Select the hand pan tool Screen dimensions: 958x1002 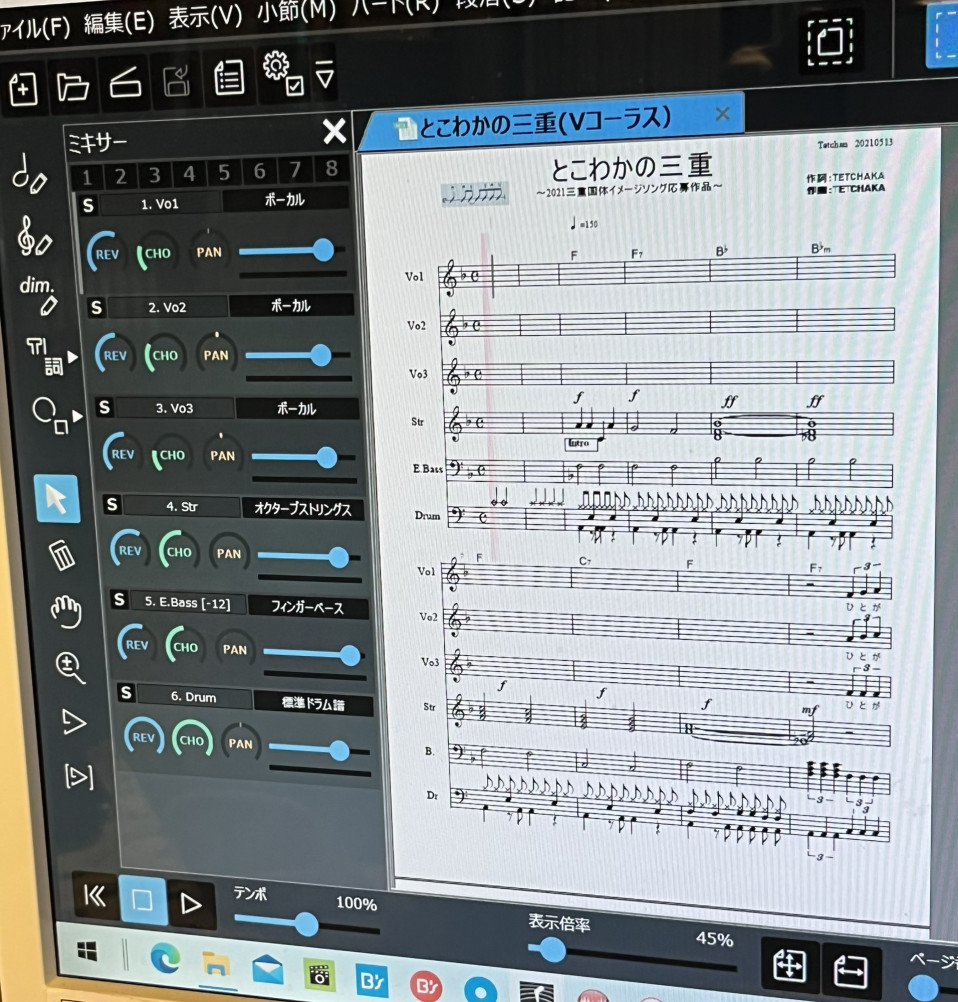point(66,612)
